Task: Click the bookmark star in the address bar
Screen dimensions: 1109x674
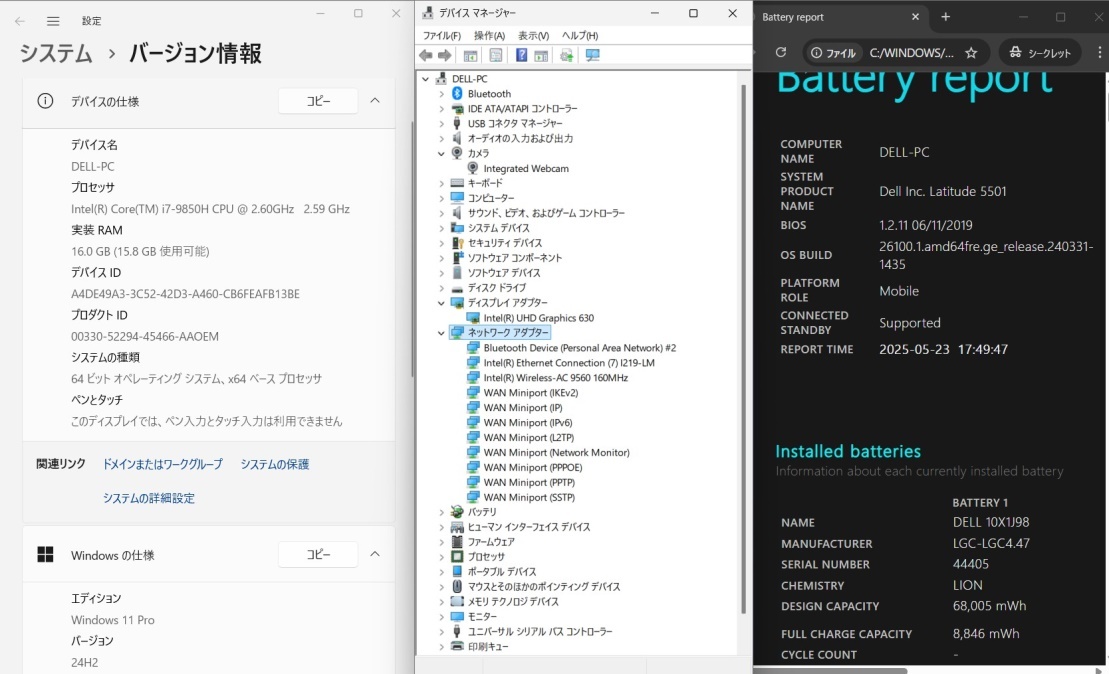Action: pyautogui.click(x=971, y=52)
